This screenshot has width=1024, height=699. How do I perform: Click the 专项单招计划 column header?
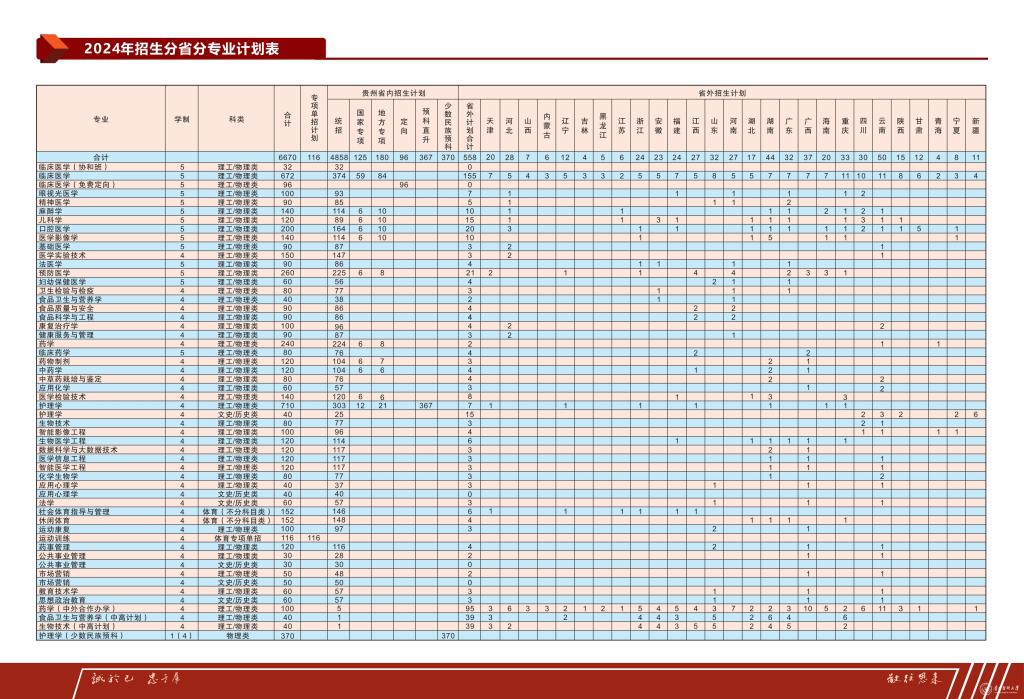click(x=314, y=118)
